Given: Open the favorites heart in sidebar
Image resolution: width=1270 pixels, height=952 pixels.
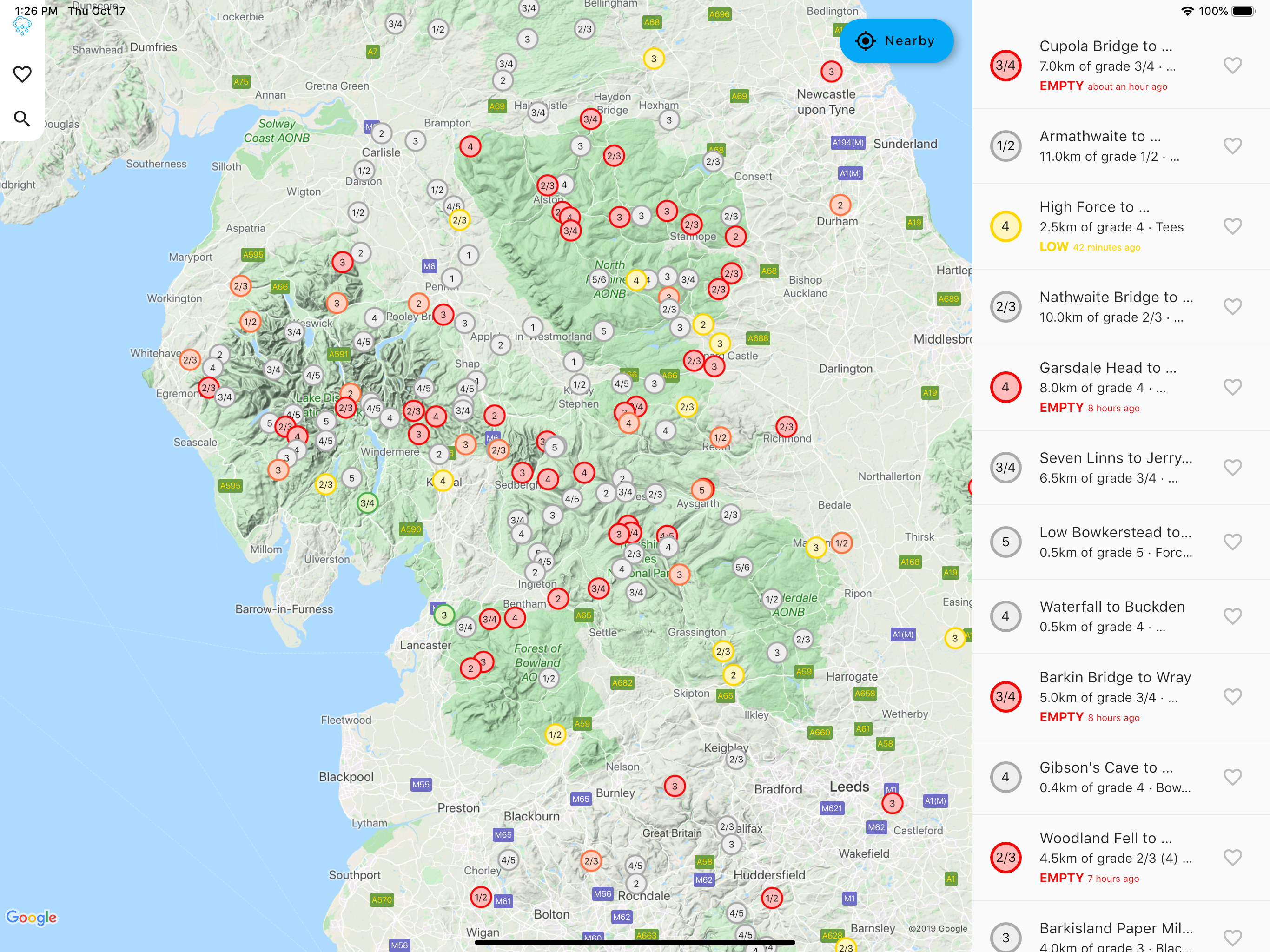Looking at the screenshot, I should [x=22, y=74].
